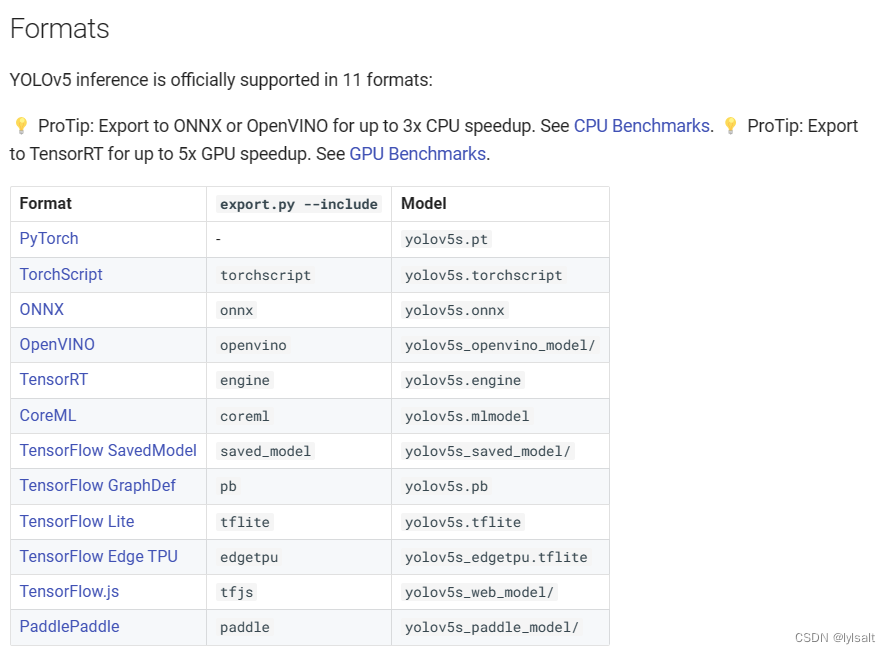Click the torchscript export argument code
891x654 pixels.
click(265, 275)
